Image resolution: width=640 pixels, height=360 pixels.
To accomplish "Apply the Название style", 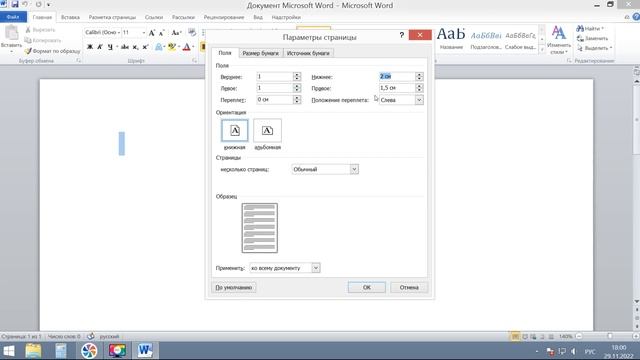I will point(451,38).
